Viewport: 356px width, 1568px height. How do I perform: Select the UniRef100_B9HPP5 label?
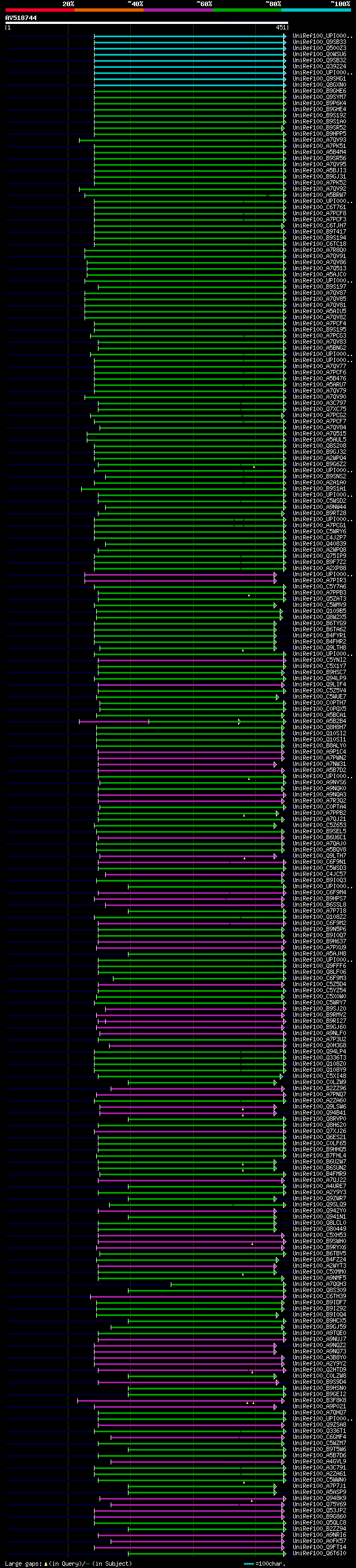tap(319, 134)
